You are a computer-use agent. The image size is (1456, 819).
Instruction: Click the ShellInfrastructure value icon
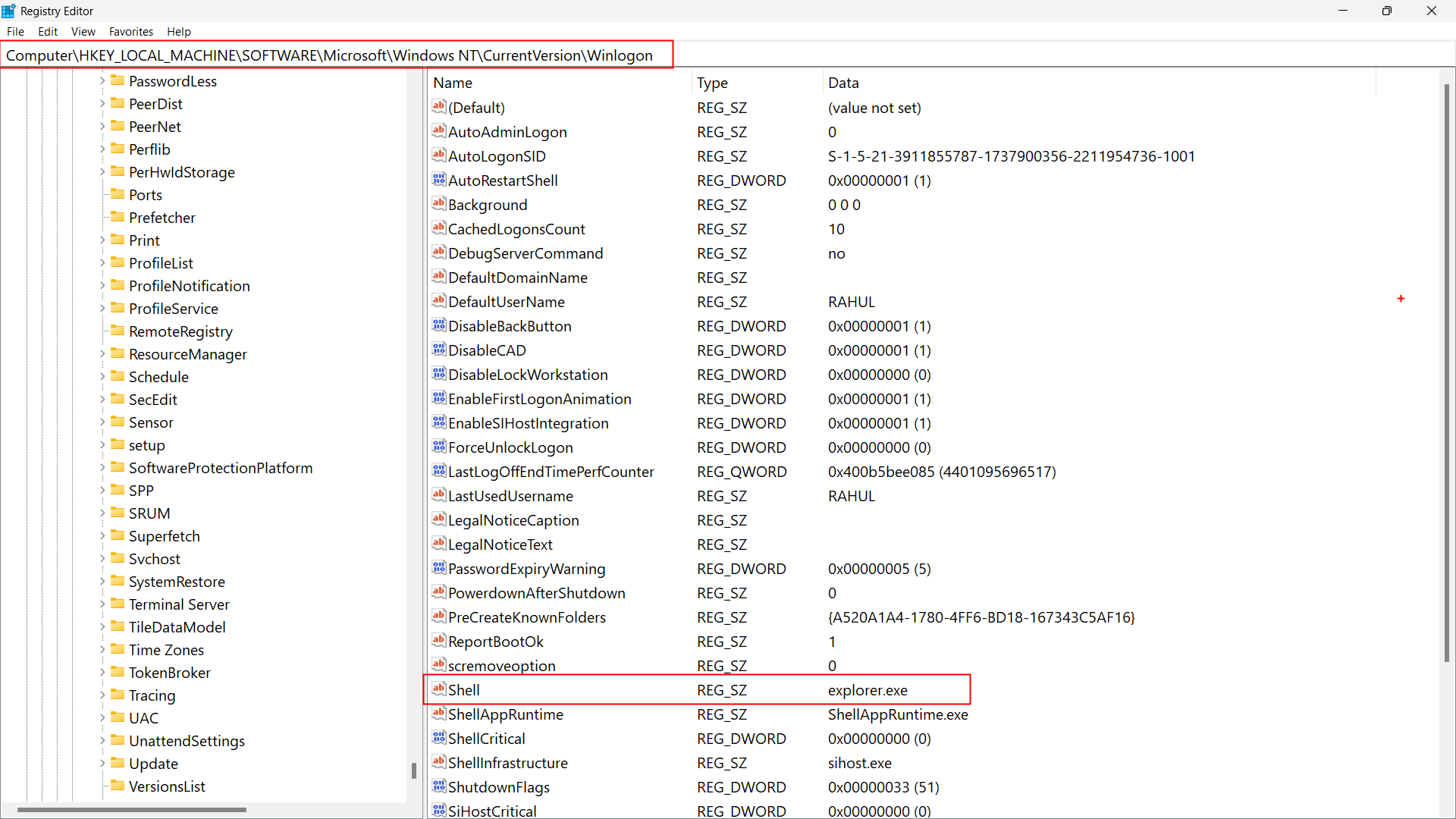pyautogui.click(x=439, y=762)
